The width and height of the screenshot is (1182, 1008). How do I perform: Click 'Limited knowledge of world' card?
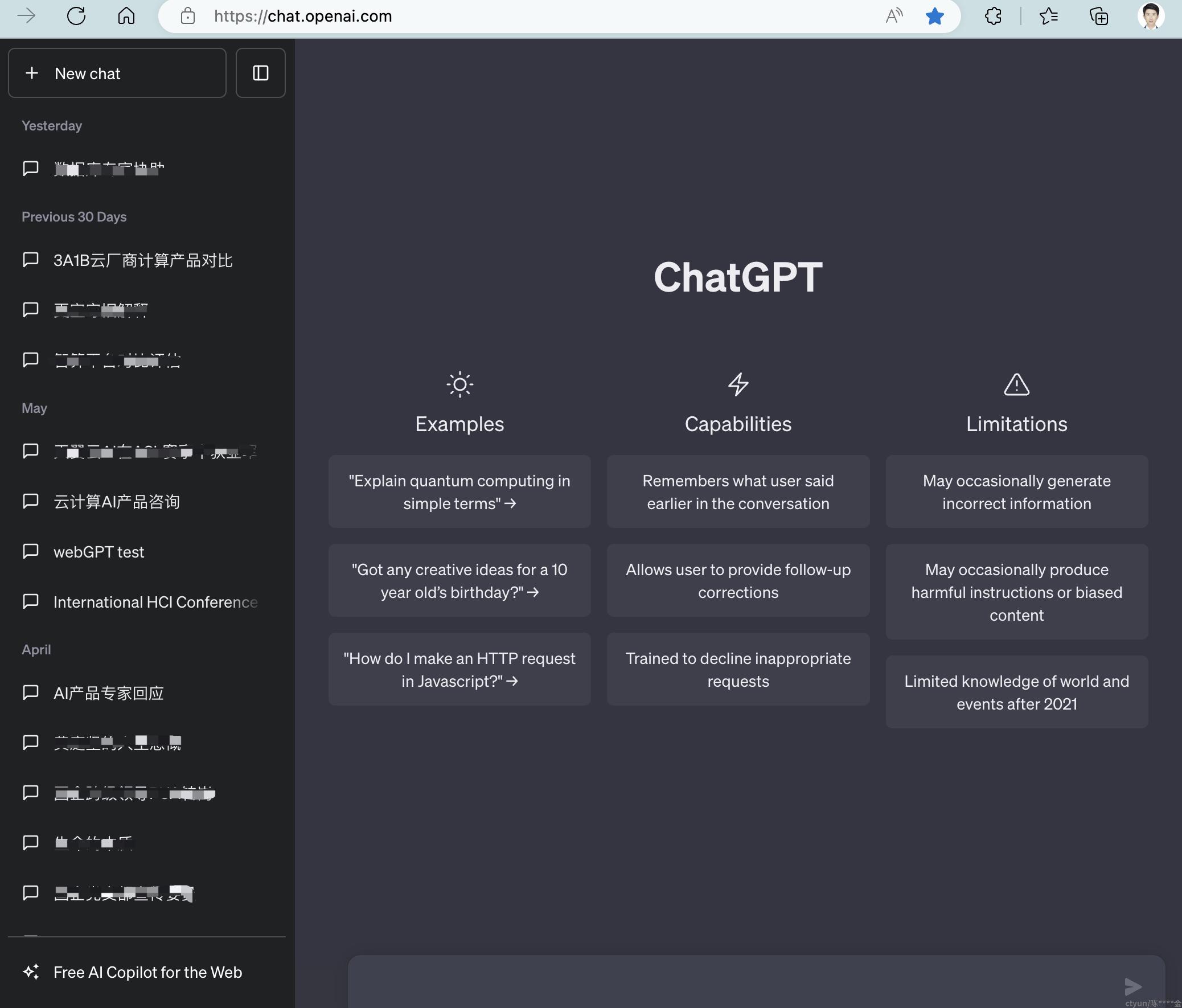click(x=1016, y=692)
